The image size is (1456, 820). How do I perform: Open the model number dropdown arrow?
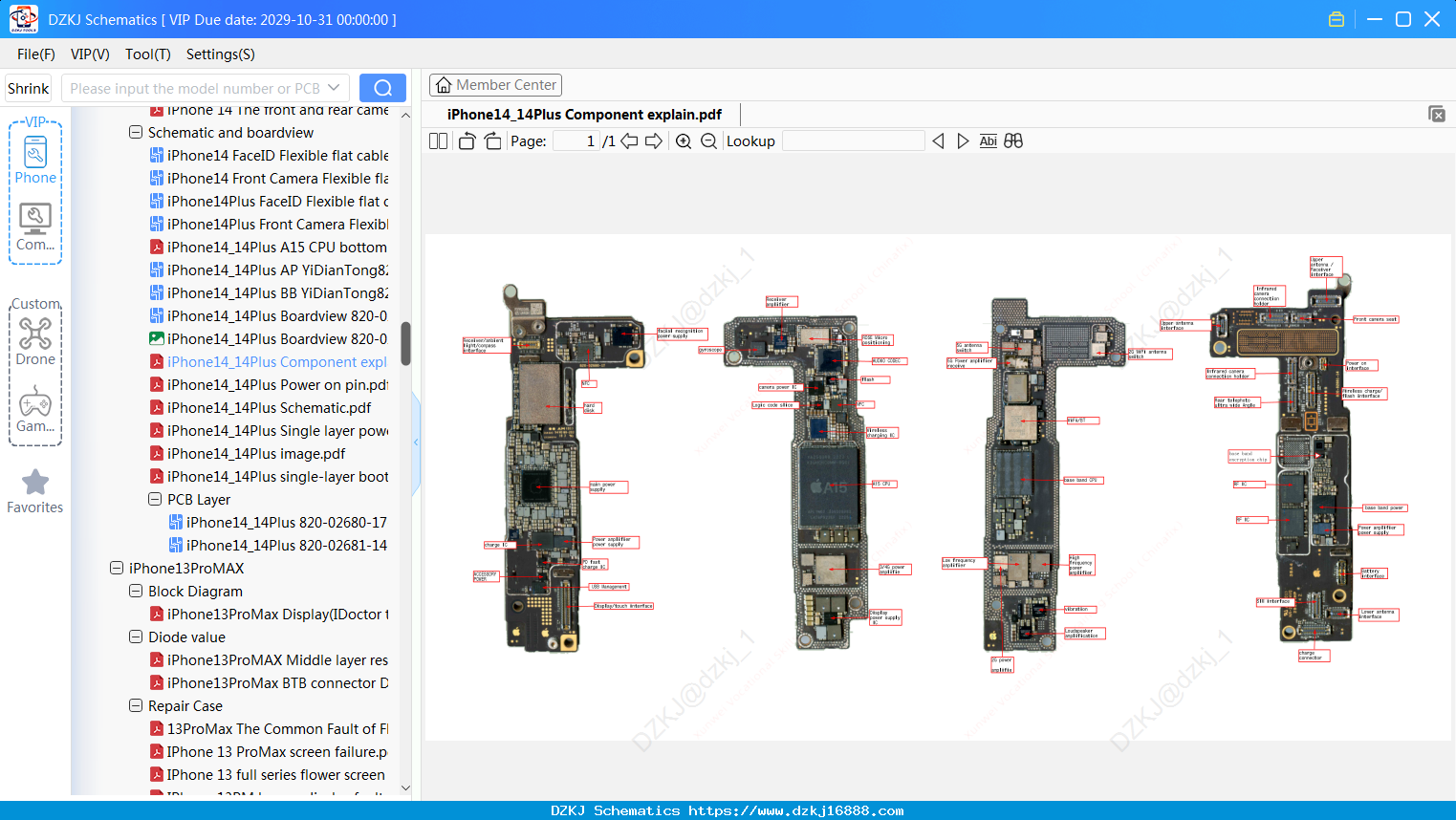(334, 88)
